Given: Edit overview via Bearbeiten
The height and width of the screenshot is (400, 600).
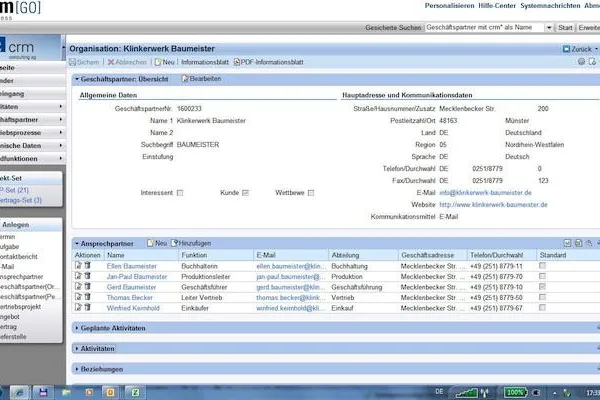Looking at the screenshot, I should click(x=202, y=79).
